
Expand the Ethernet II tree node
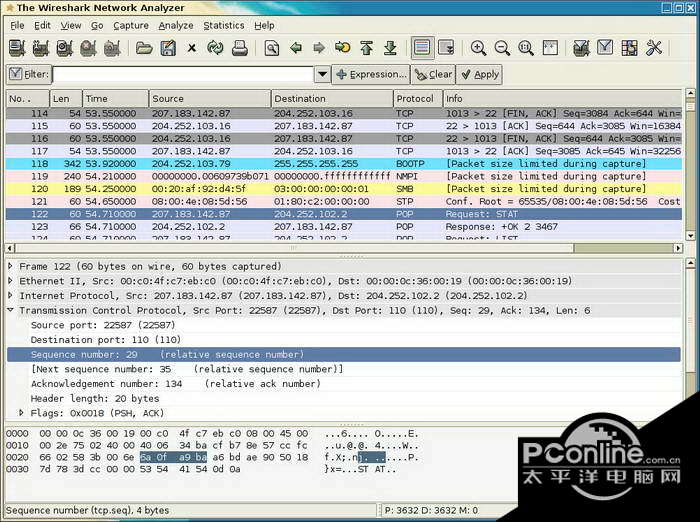click(10, 281)
